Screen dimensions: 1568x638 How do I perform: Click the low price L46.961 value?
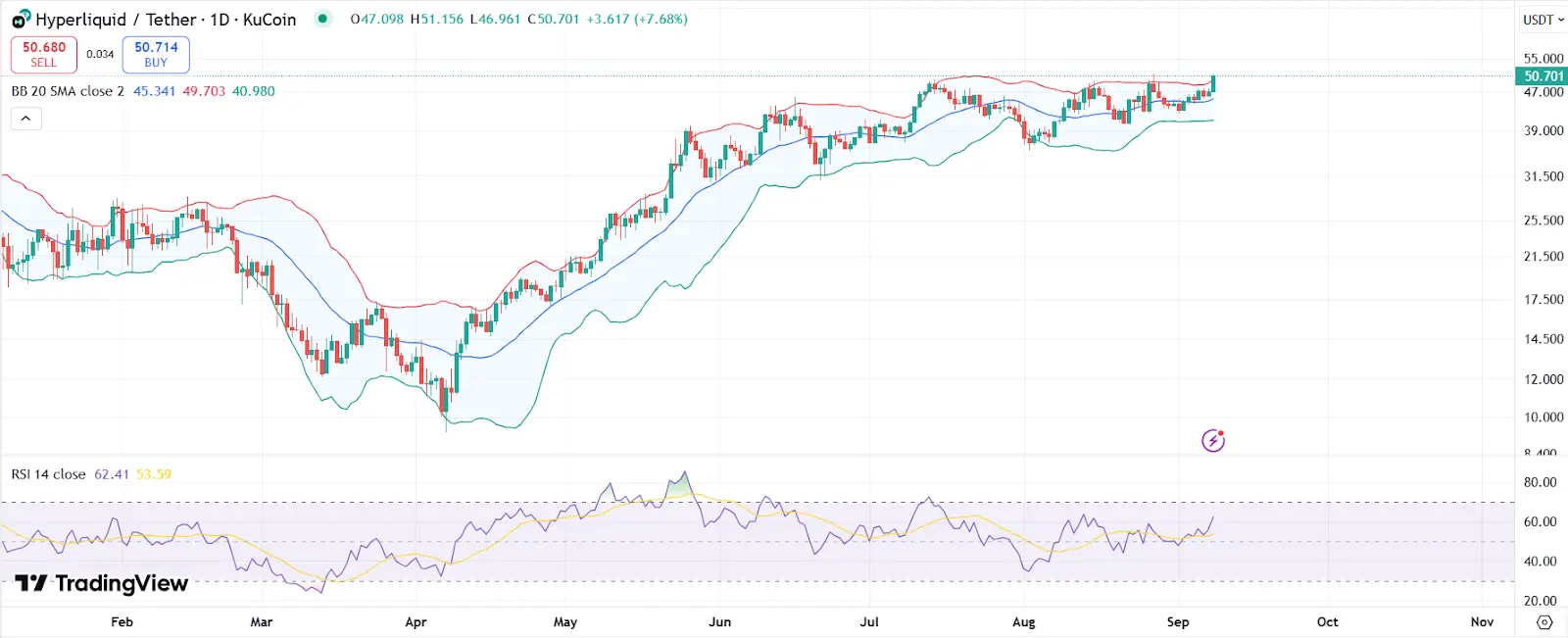[x=495, y=20]
